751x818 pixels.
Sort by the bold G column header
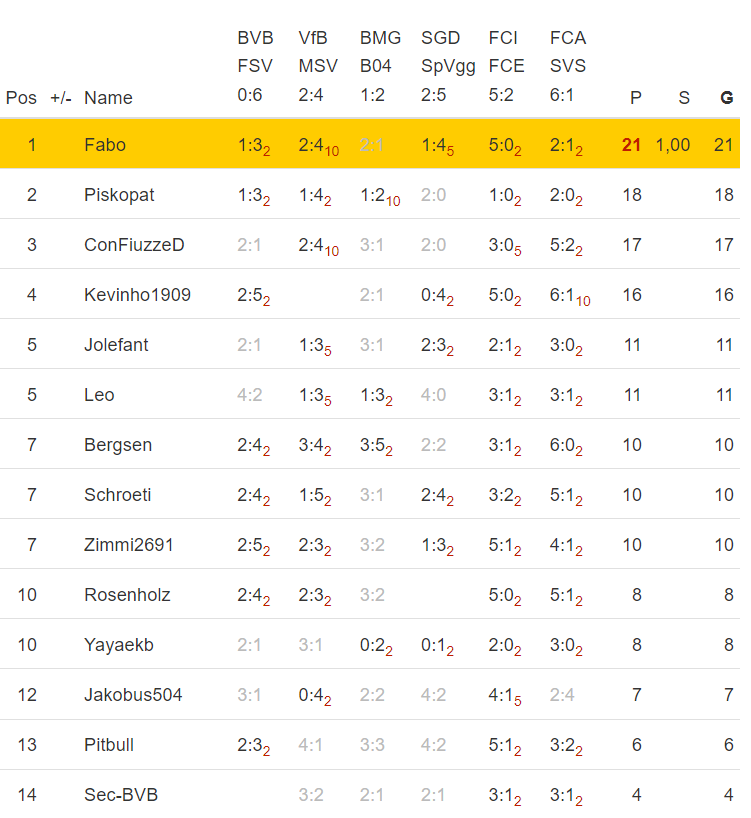tap(727, 98)
